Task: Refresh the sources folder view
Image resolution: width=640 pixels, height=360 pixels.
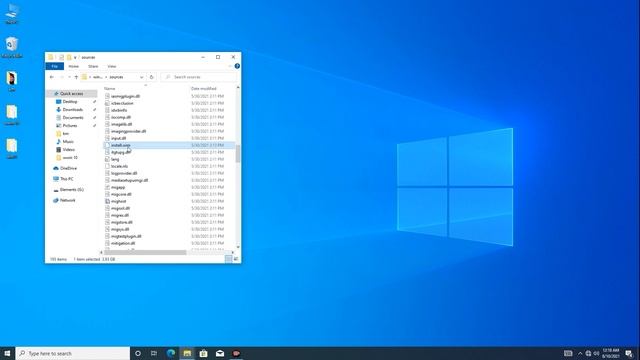Action: point(151,77)
